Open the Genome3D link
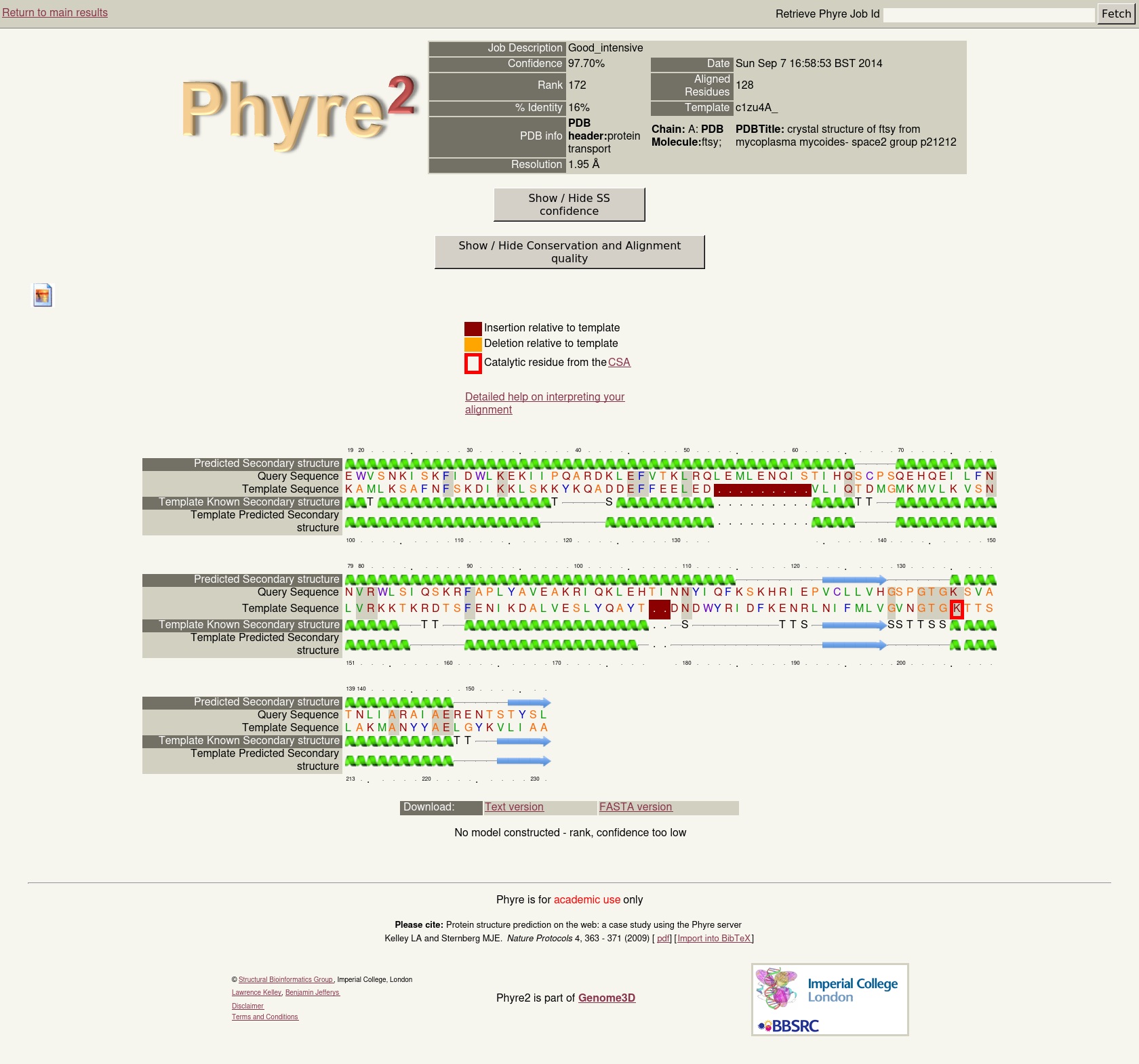1139x1064 pixels. [x=607, y=998]
